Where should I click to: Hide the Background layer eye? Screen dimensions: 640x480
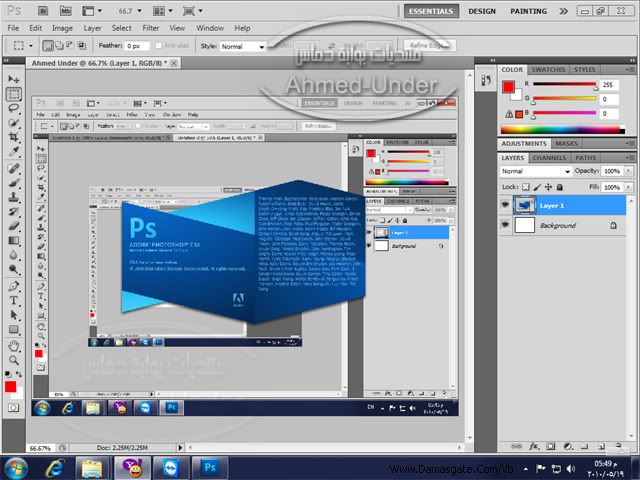[505, 224]
